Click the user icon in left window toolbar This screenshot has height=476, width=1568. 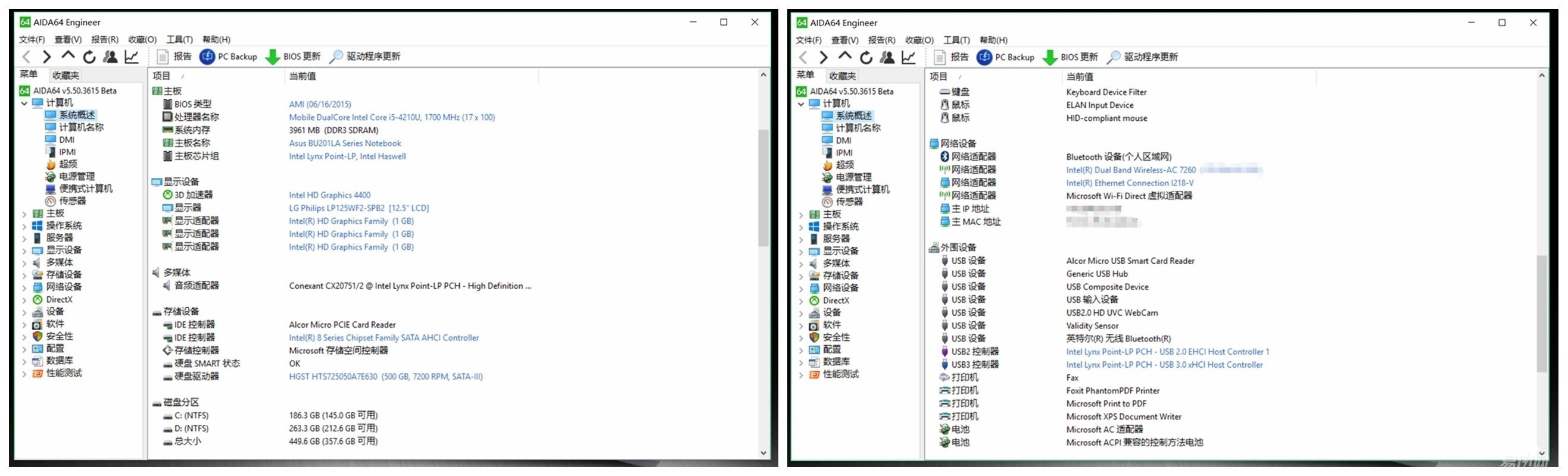coord(110,57)
